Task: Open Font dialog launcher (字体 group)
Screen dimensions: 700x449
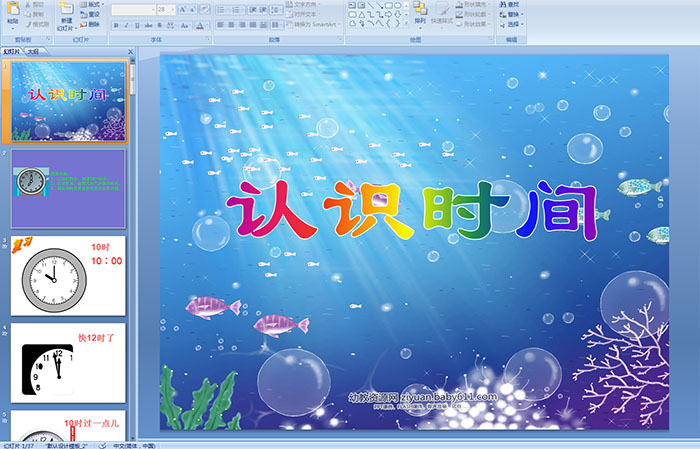Action: coord(208,39)
